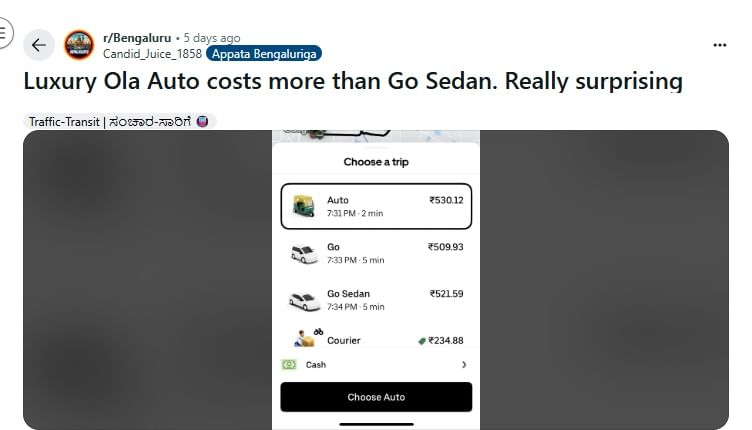Click the Go Sedan car icon
The width and height of the screenshot is (752, 430).
[x=304, y=300]
